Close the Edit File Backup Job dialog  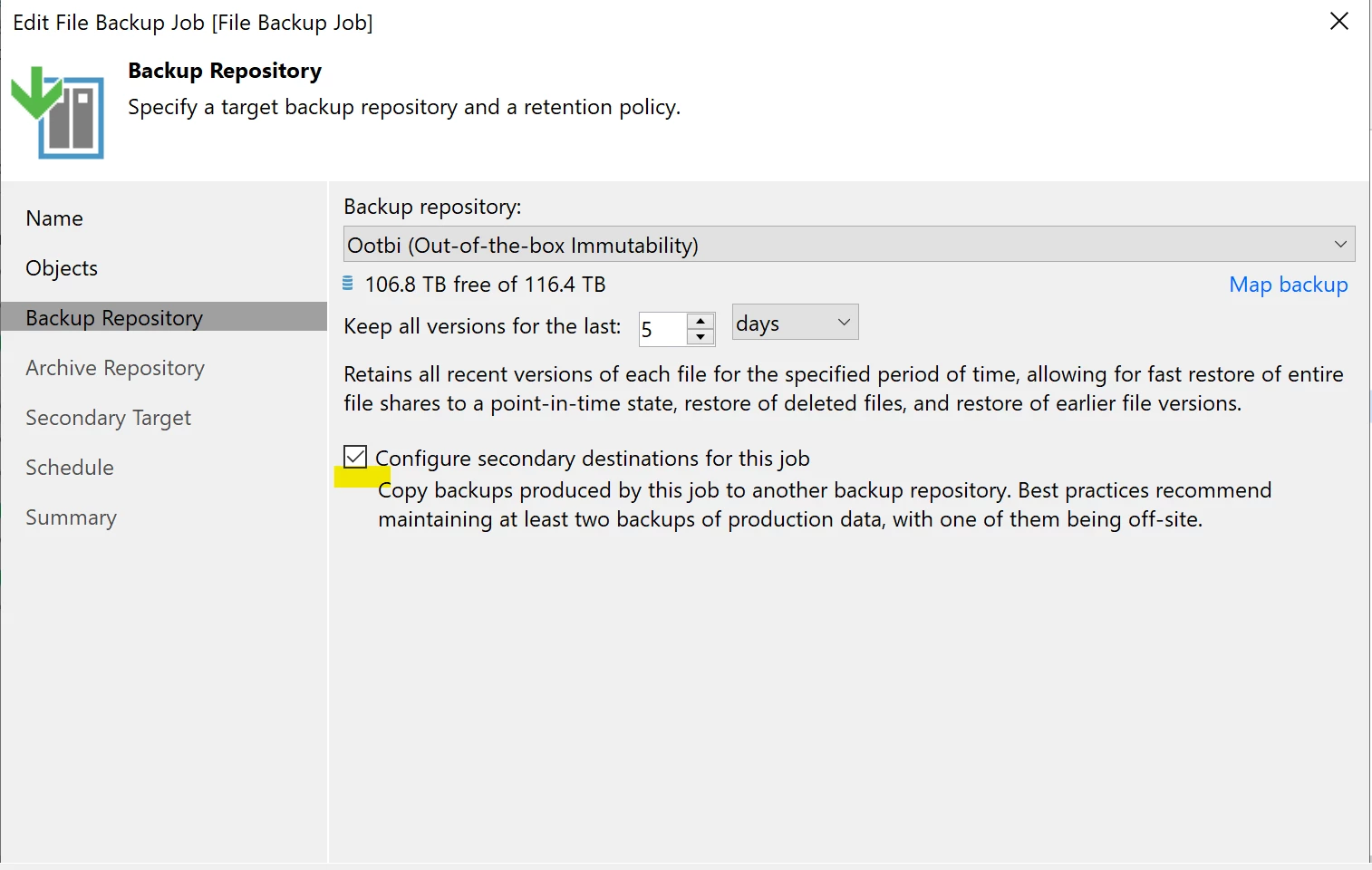1338,22
